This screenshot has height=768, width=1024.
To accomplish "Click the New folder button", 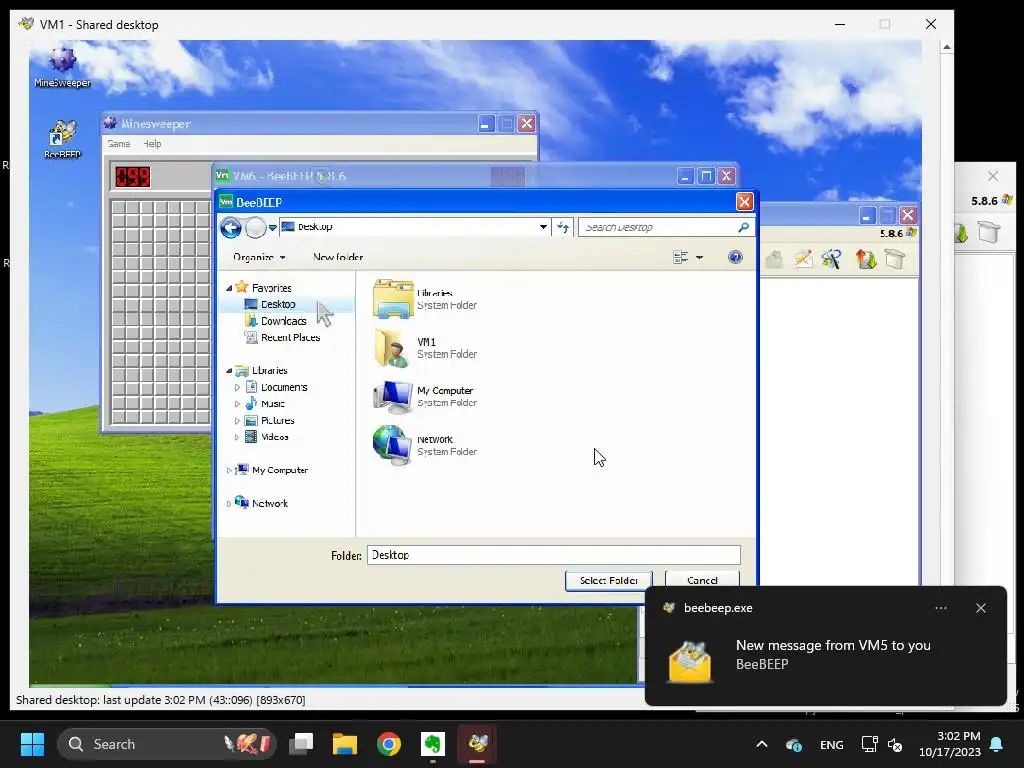I will [x=338, y=257].
